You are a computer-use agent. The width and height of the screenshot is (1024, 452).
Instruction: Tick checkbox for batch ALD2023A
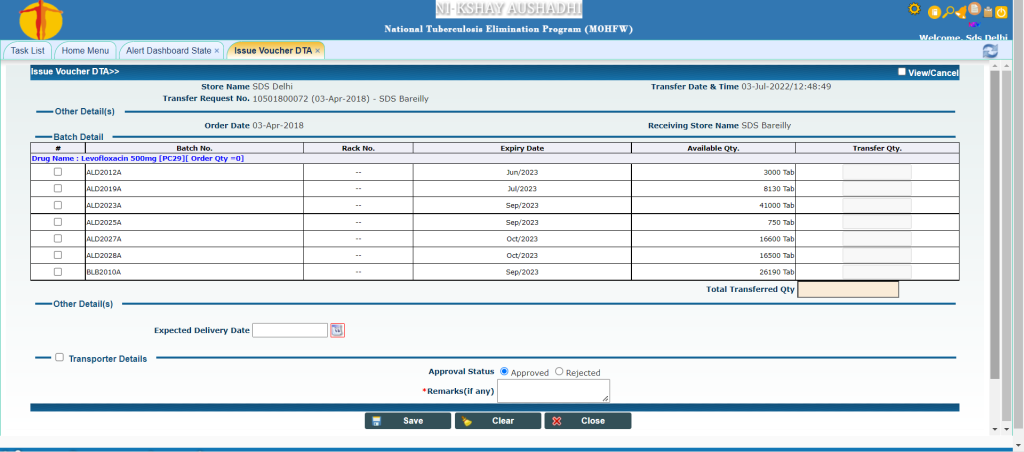57,205
